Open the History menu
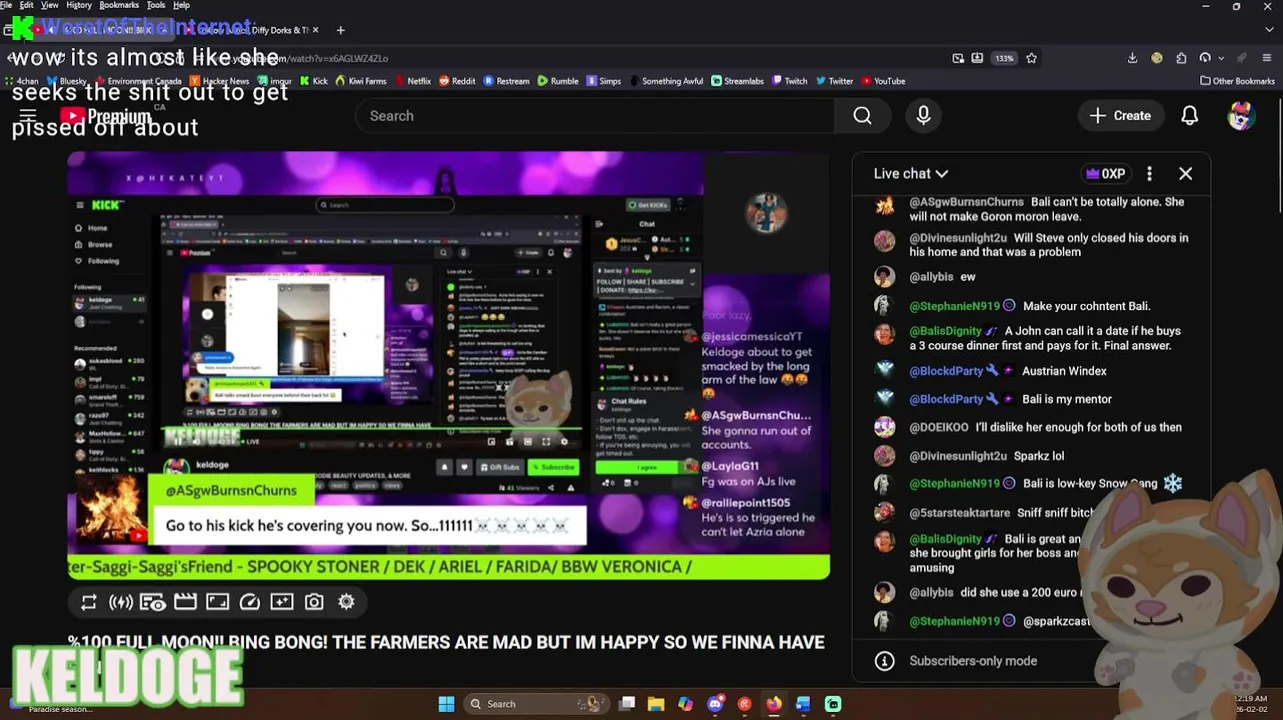This screenshot has height=720, width=1283. 79,5
